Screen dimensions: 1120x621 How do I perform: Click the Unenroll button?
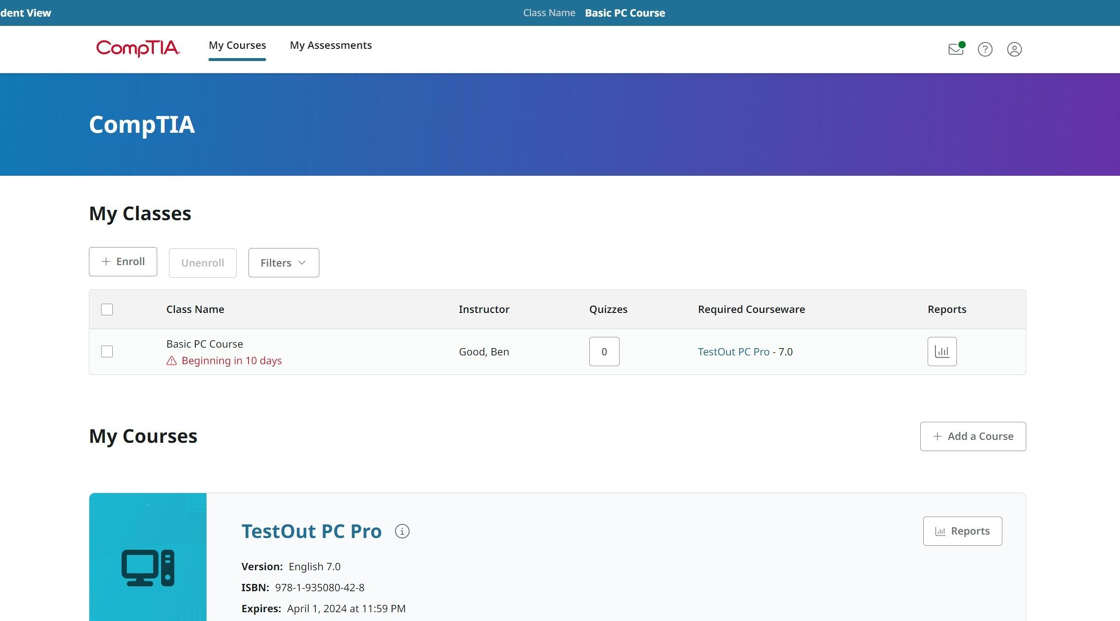202,263
